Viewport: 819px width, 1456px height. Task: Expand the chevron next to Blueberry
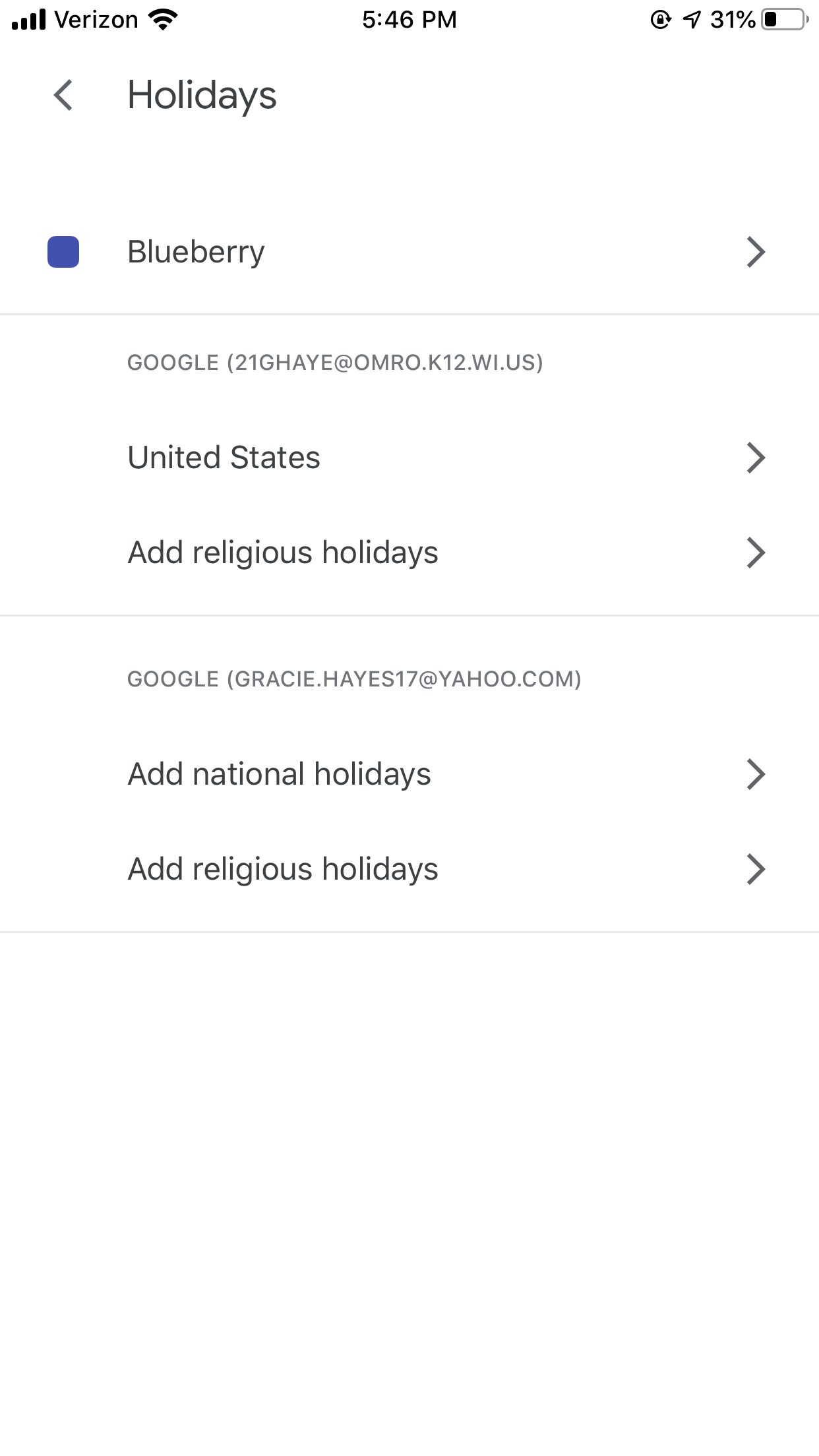pyautogui.click(x=756, y=252)
